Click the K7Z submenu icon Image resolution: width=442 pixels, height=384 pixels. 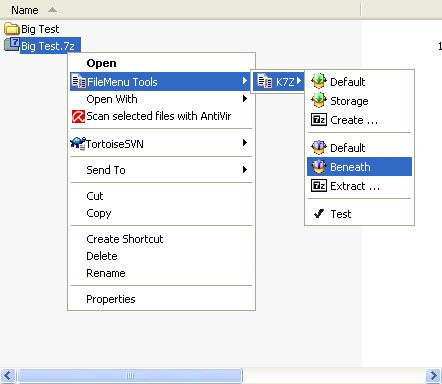pyautogui.click(x=265, y=81)
